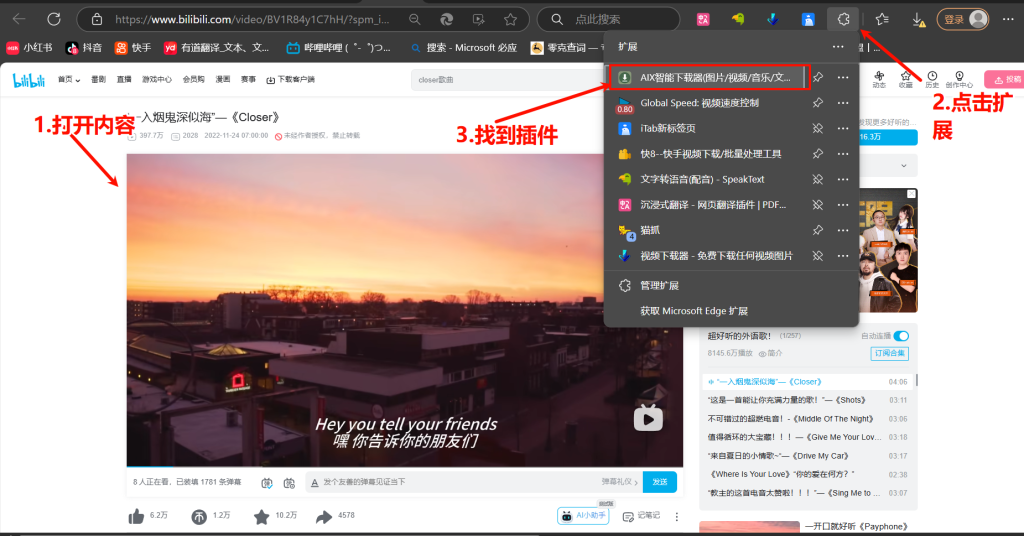Click the share arrow icon below video
The image size is (1024, 536).
[x=324, y=516]
